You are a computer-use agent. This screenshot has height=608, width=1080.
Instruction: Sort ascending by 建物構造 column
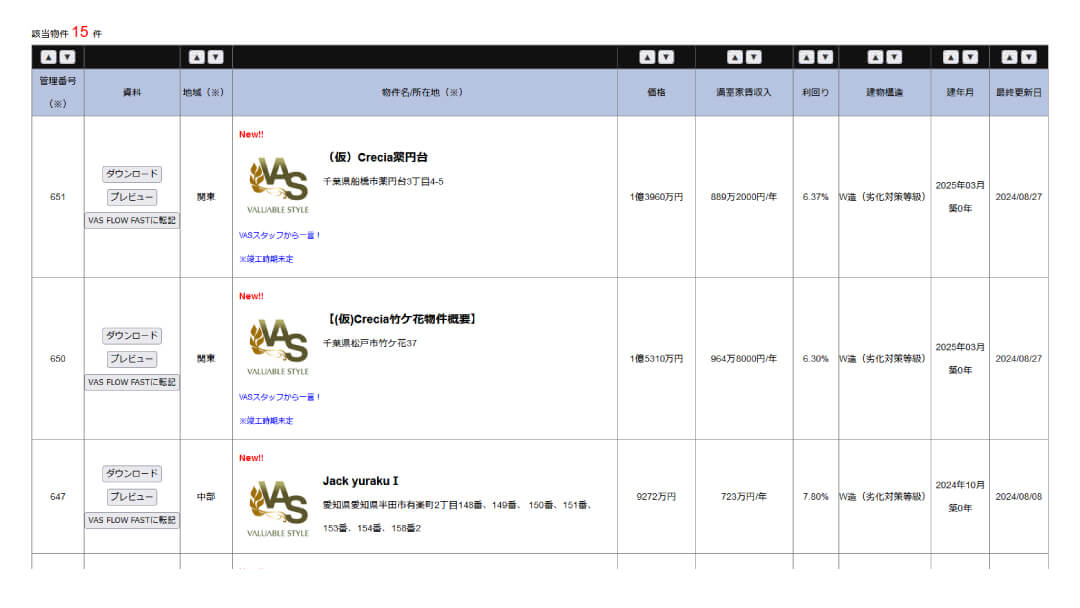pos(876,57)
